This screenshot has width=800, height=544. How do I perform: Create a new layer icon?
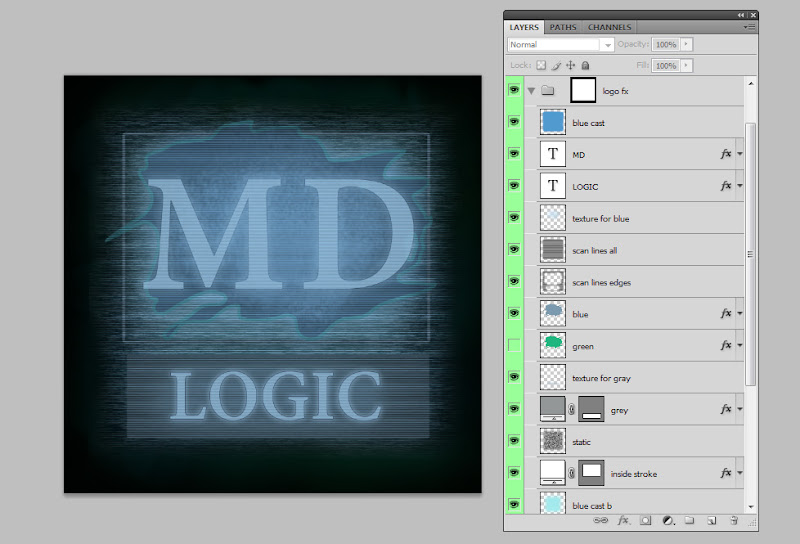point(712,521)
